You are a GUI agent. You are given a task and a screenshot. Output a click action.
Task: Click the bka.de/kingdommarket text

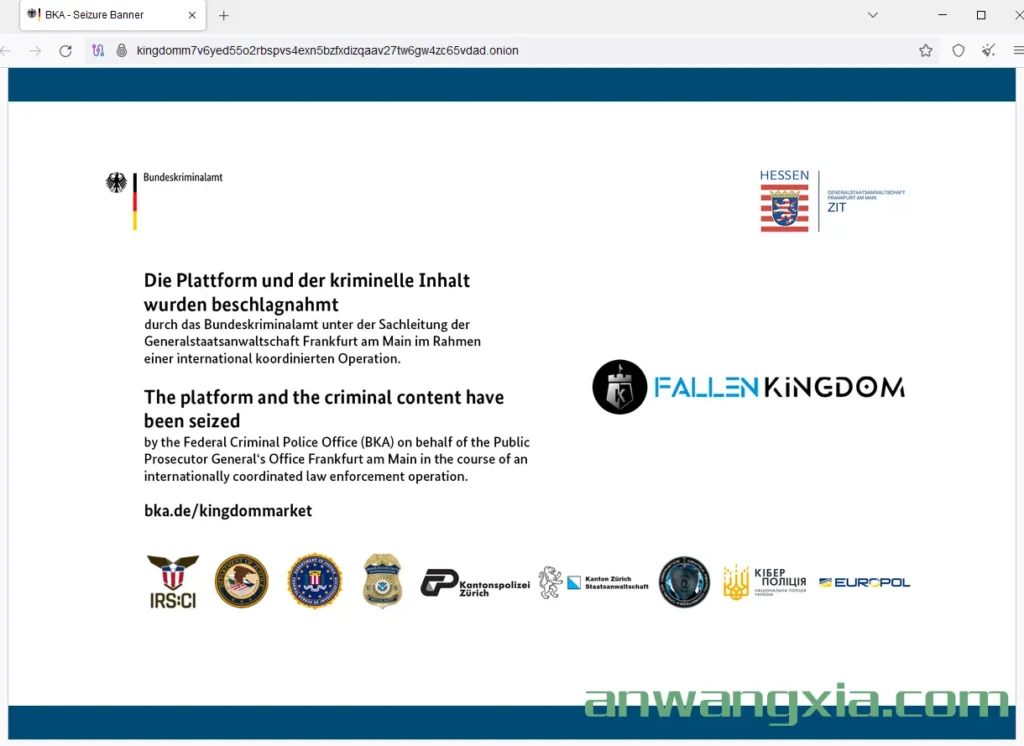coord(228,511)
